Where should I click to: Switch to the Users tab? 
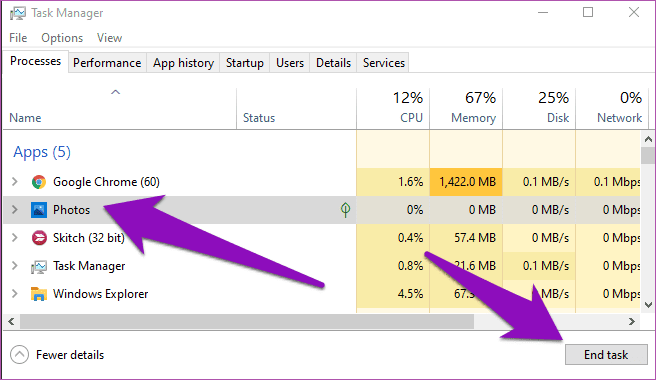pos(290,63)
